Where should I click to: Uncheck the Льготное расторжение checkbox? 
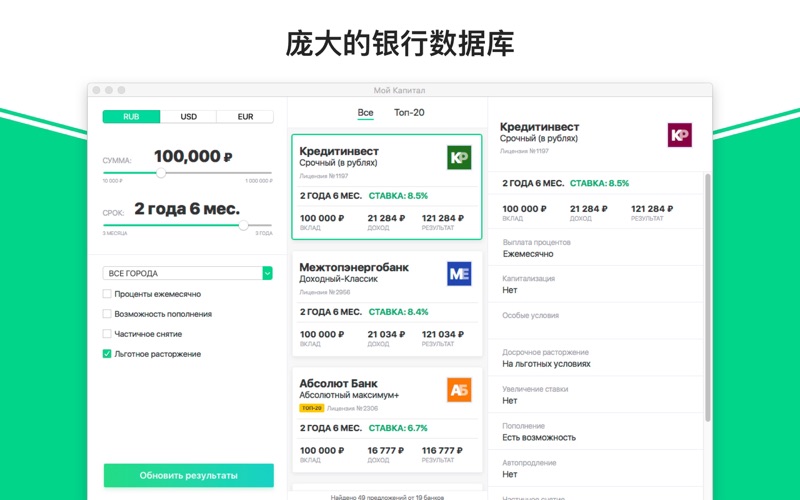(x=107, y=354)
